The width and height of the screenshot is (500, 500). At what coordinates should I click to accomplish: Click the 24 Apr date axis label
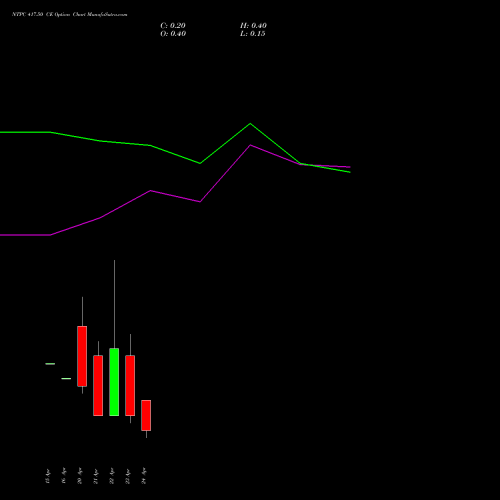point(144,476)
